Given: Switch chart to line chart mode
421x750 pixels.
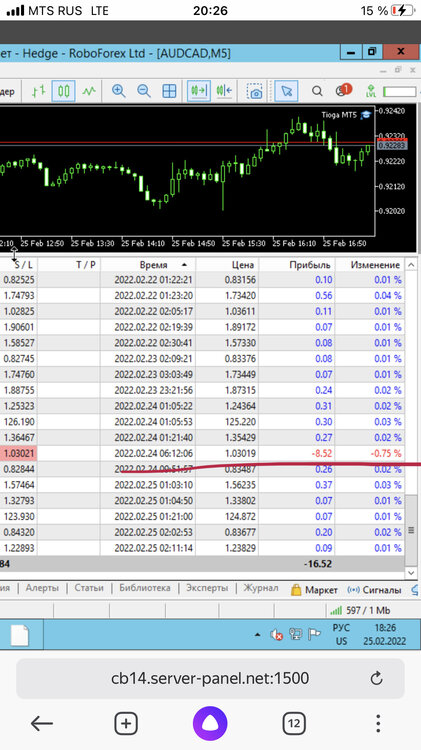Looking at the screenshot, I should tap(89, 90).
